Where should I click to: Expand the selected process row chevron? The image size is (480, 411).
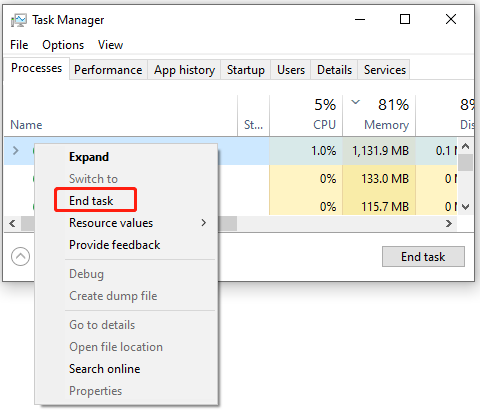[x=15, y=151]
